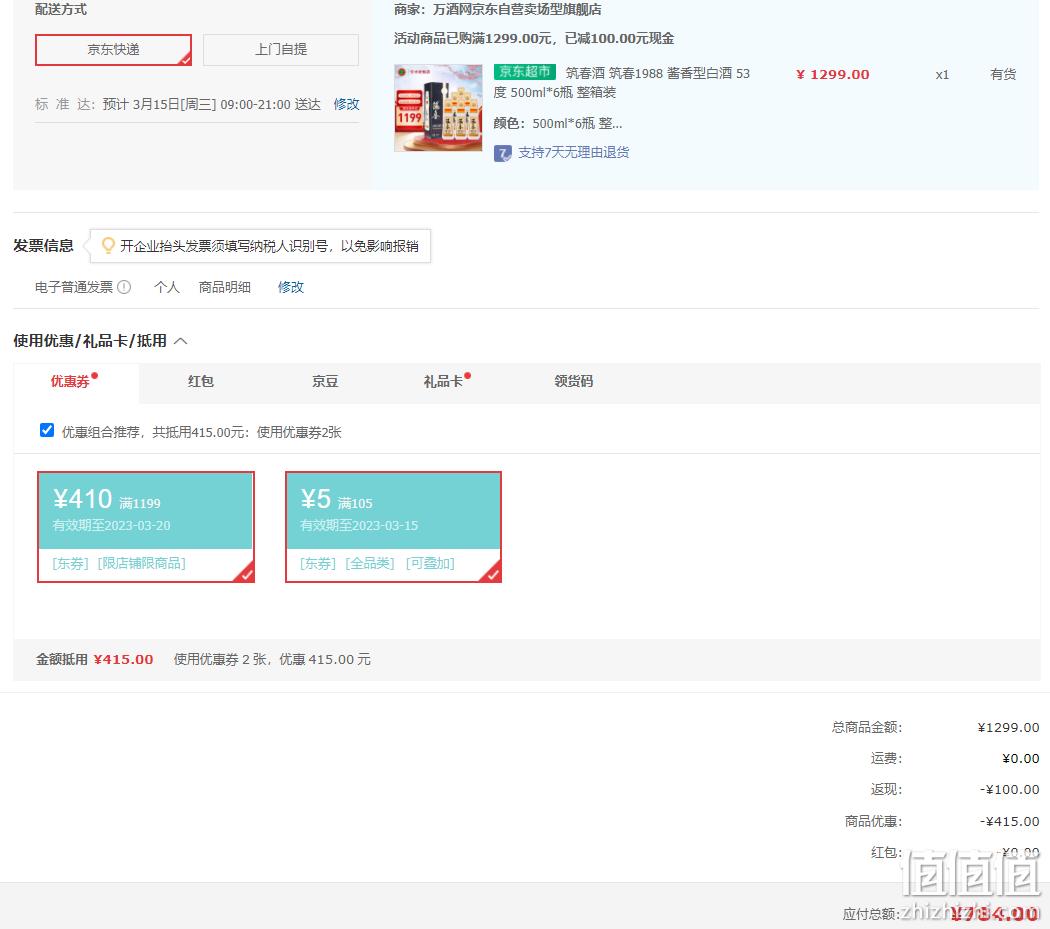1050x929 pixels.
Task: Click 商品优惠 value -¥415.00
Action: (1010, 821)
